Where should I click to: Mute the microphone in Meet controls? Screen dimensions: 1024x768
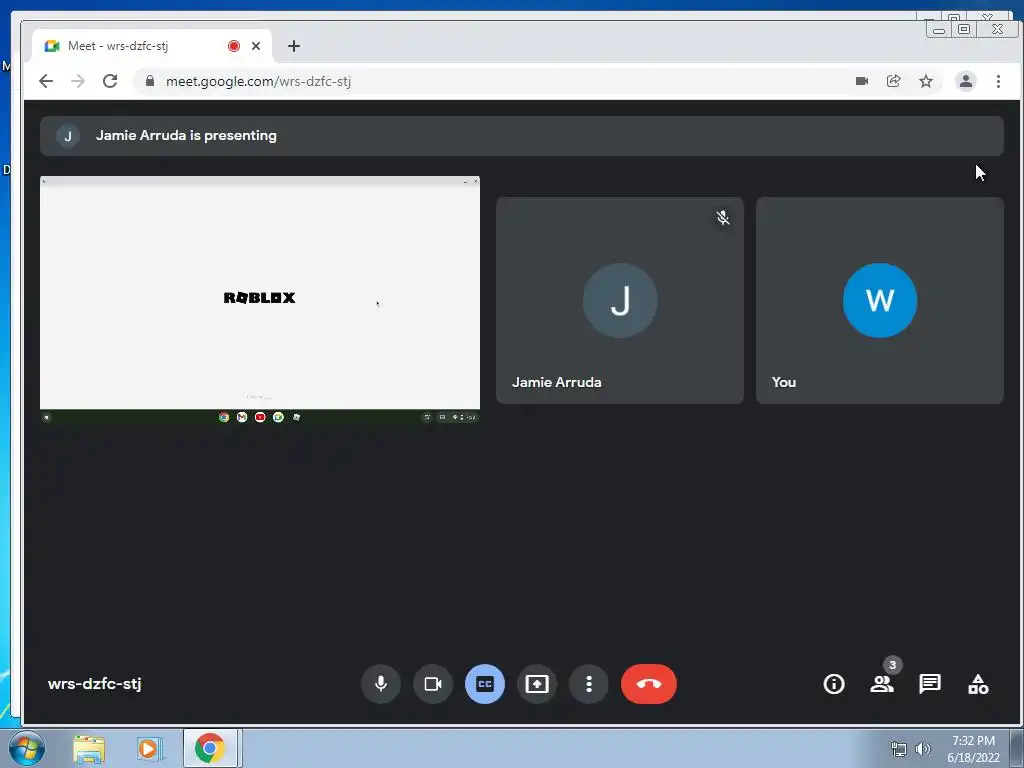pyautogui.click(x=381, y=684)
